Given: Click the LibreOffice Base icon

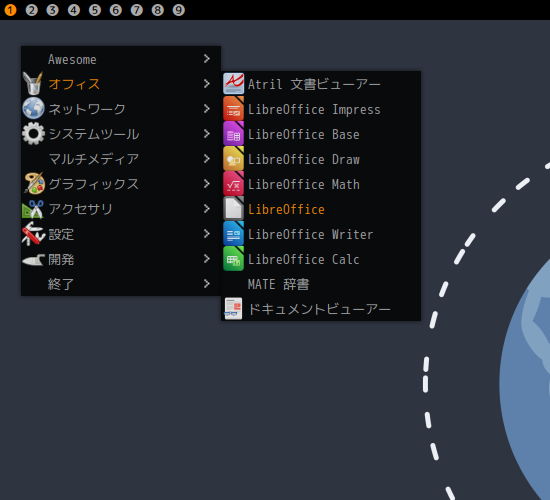Looking at the screenshot, I should click(x=234, y=134).
